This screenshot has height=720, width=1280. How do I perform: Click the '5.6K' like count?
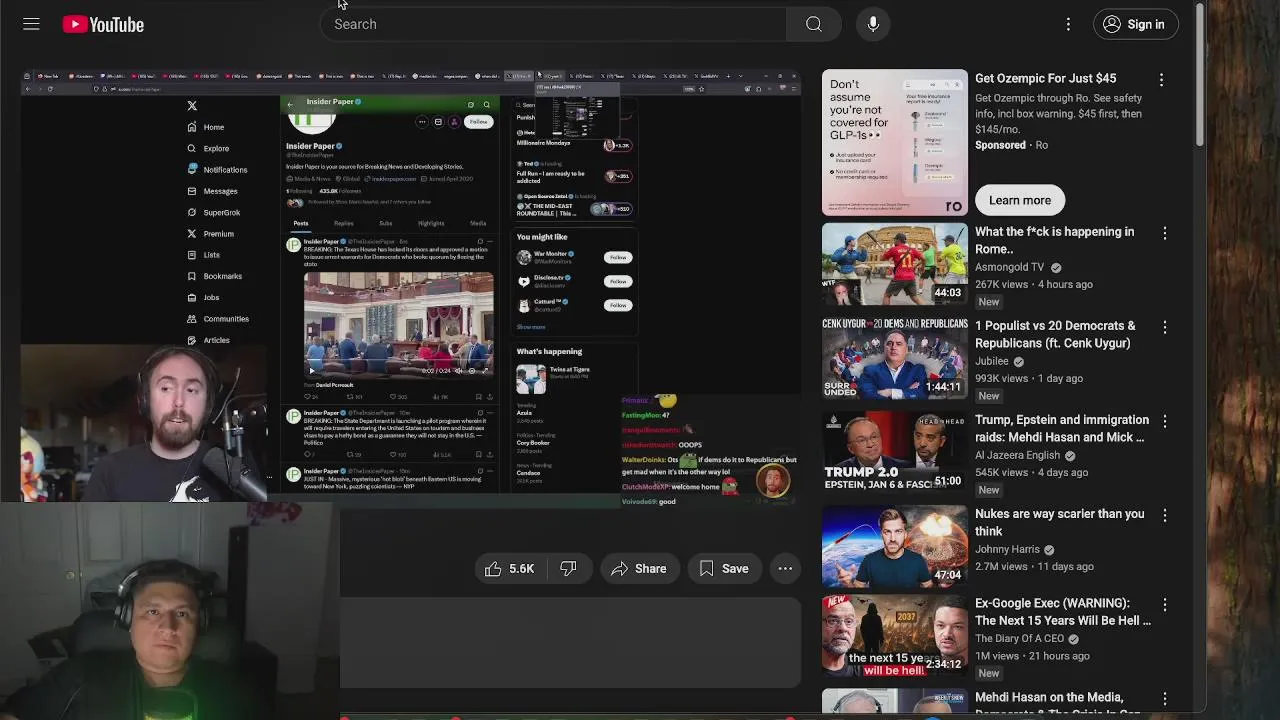pyautogui.click(x=521, y=569)
